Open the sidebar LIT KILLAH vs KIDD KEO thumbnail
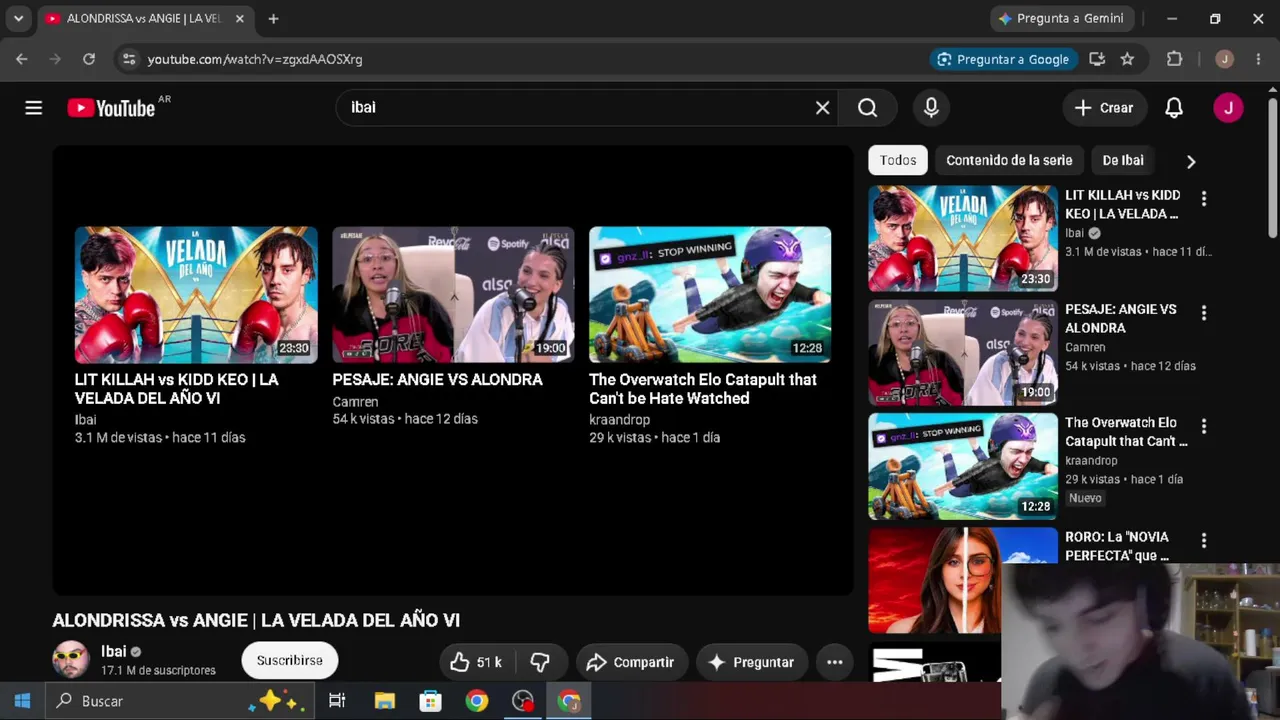This screenshot has height=720, width=1280. (x=962, y=238)
